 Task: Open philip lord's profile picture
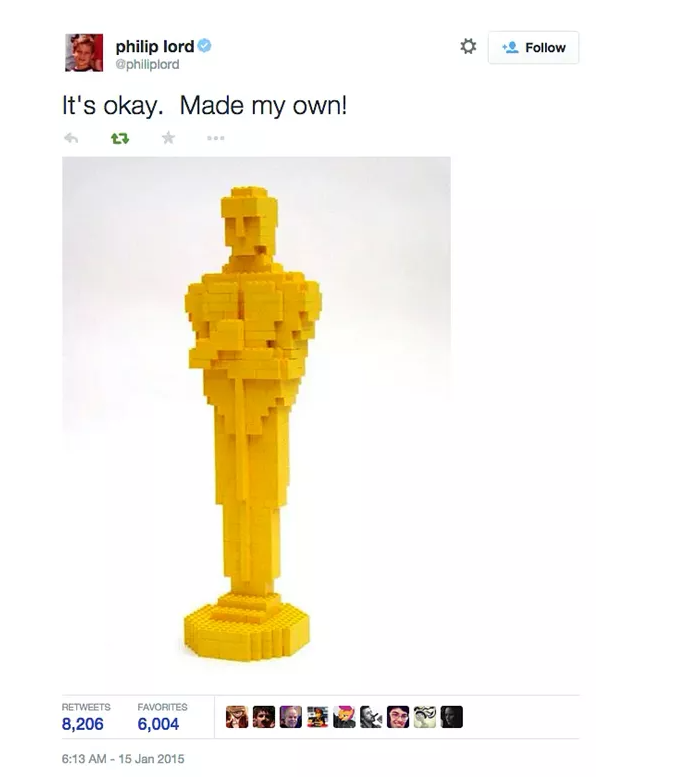point(84,53)
